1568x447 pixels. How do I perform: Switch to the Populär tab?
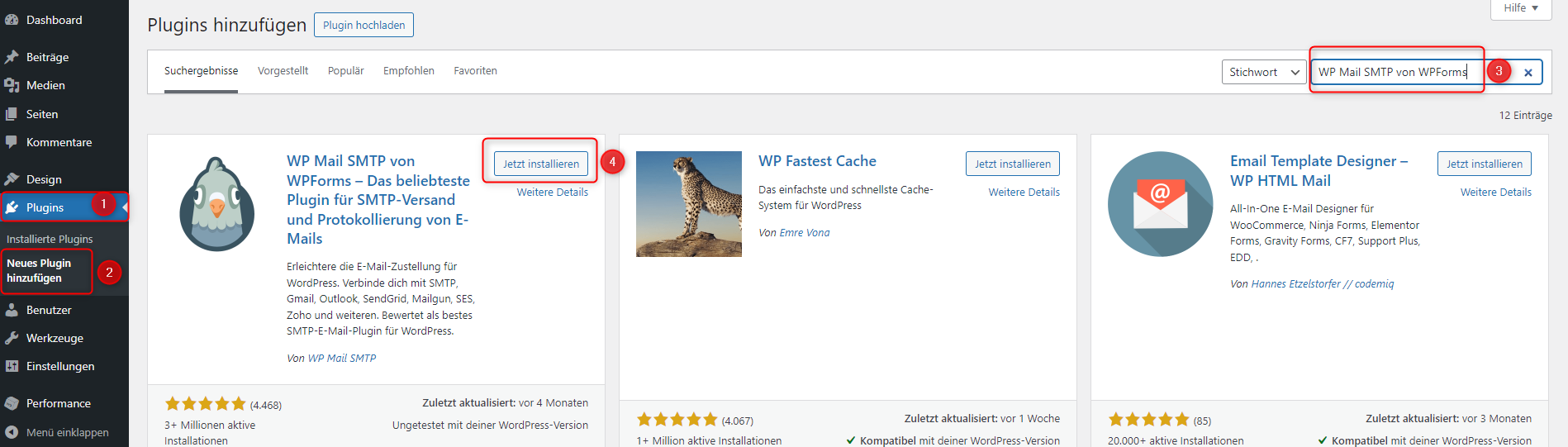tap(345, 71)
